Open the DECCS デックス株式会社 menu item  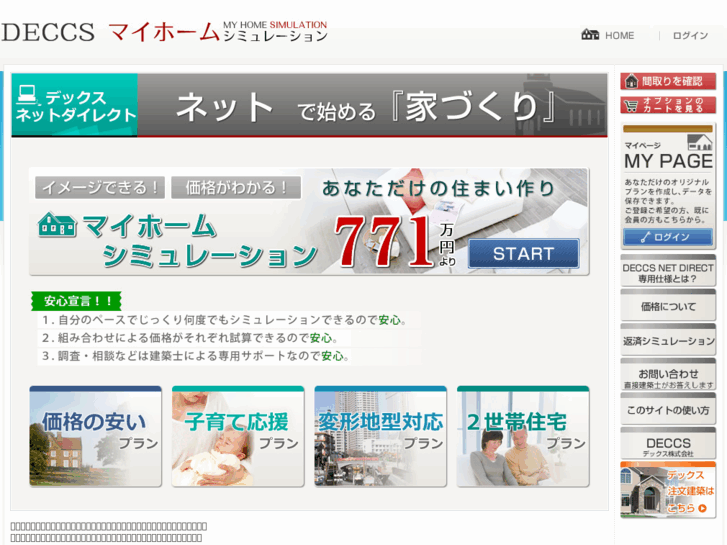[668, 443]
